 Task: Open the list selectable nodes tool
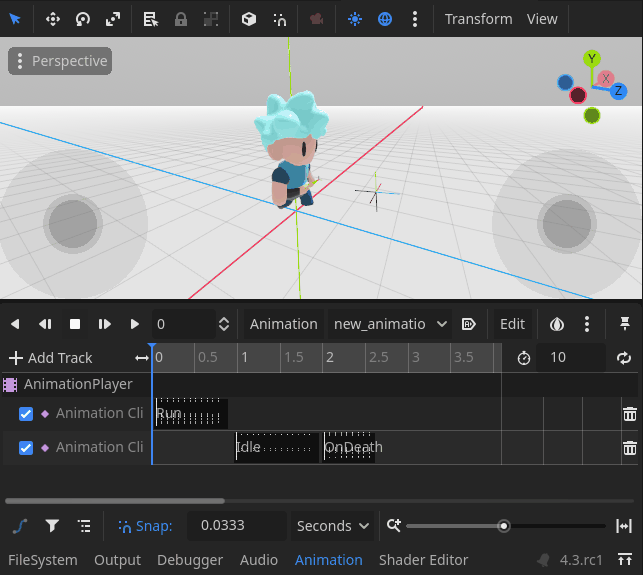pos(150,19)
